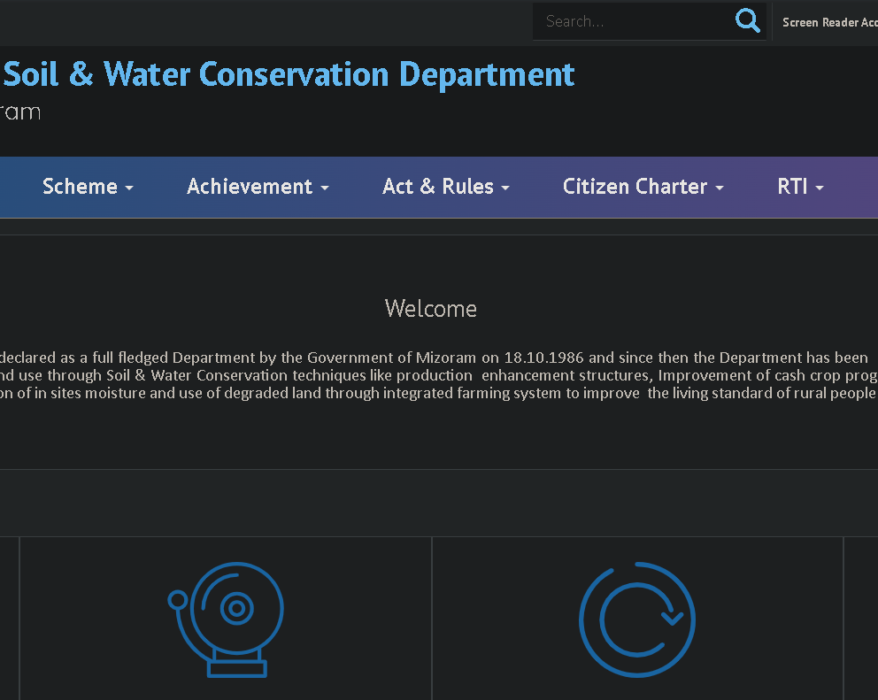Expand the Achievement dropdown menu

(x=258, y=186)
